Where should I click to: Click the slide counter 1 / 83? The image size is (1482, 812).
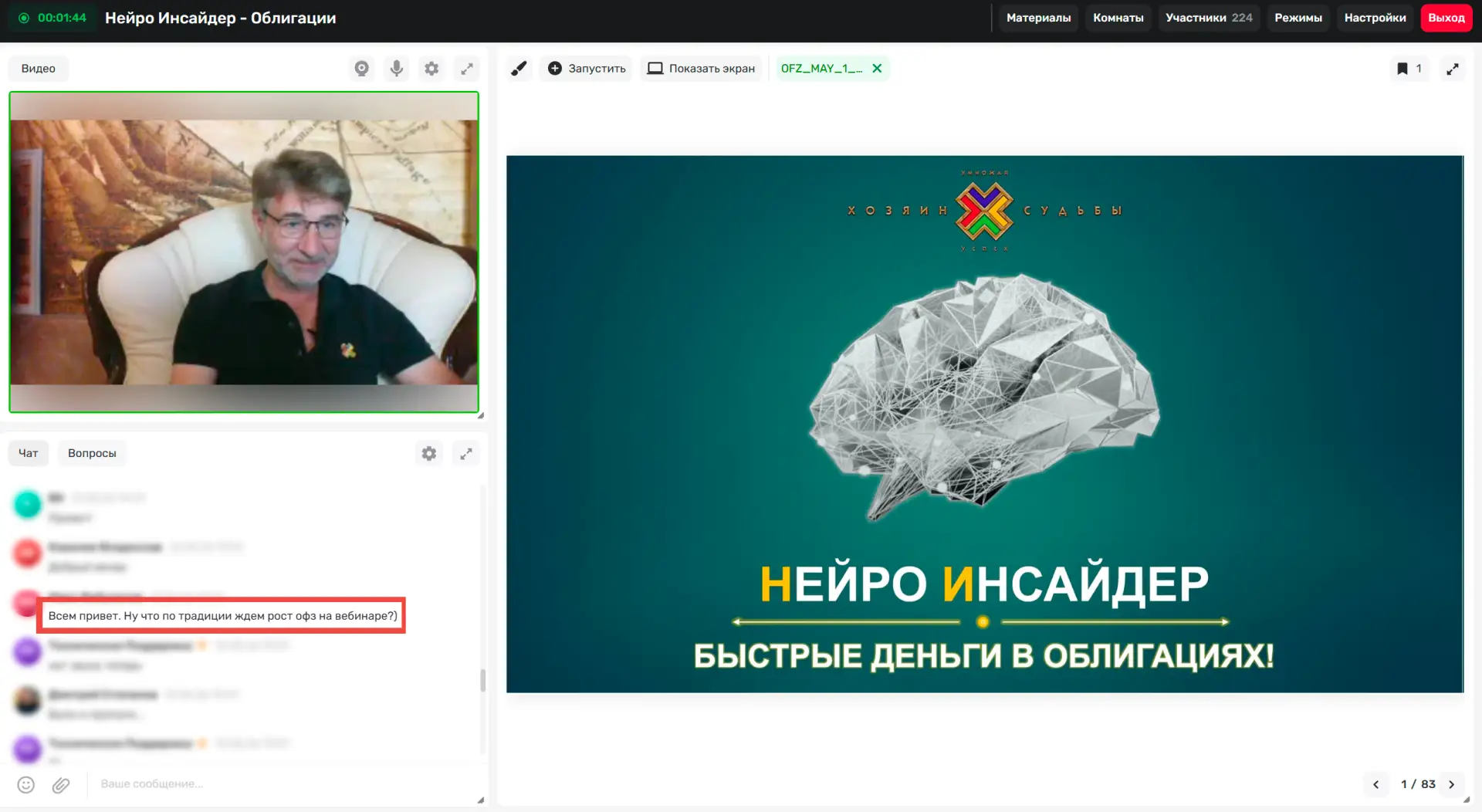[x=1418, y=784]
